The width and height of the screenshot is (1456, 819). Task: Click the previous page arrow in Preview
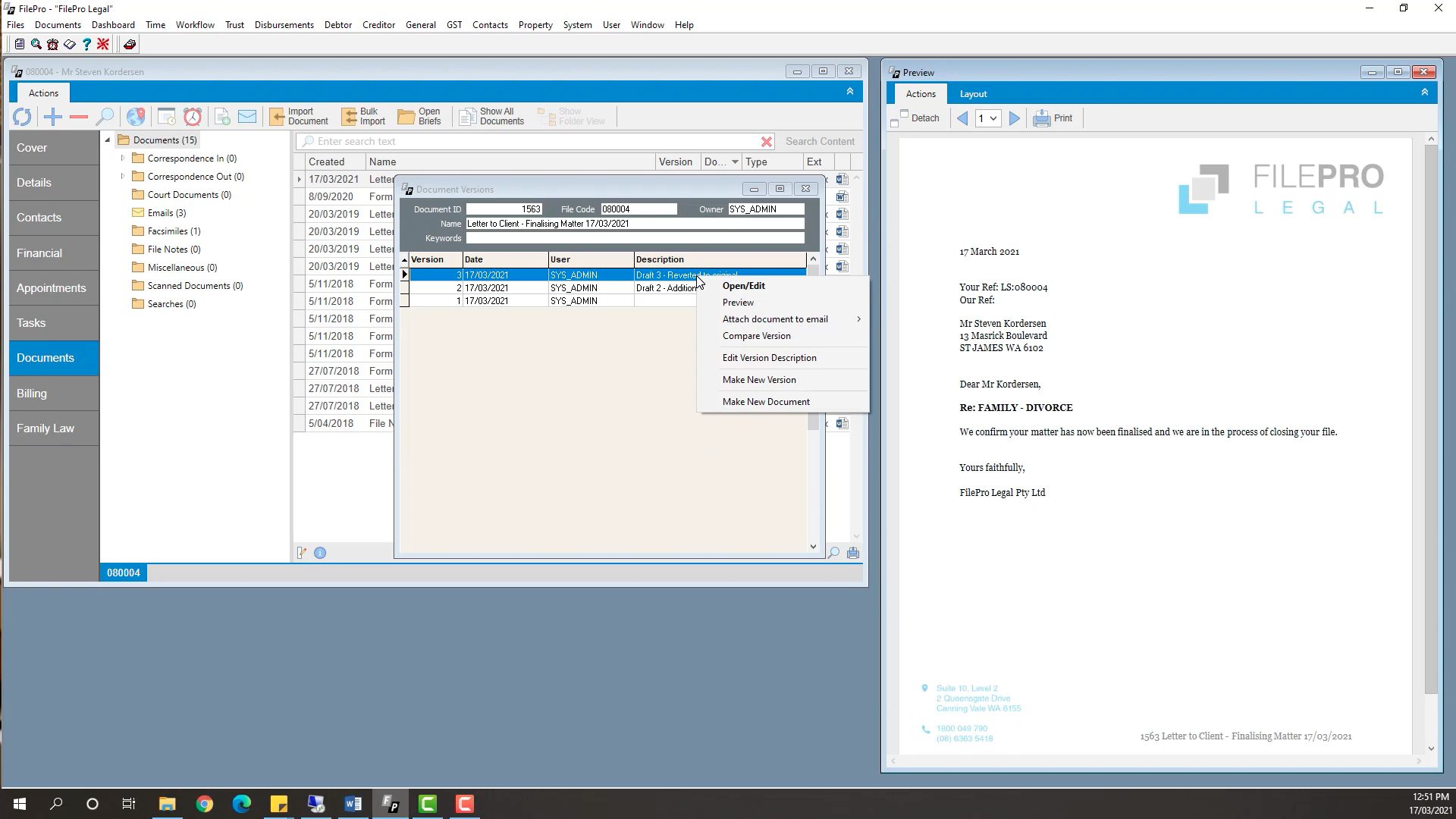coord(962,118)
